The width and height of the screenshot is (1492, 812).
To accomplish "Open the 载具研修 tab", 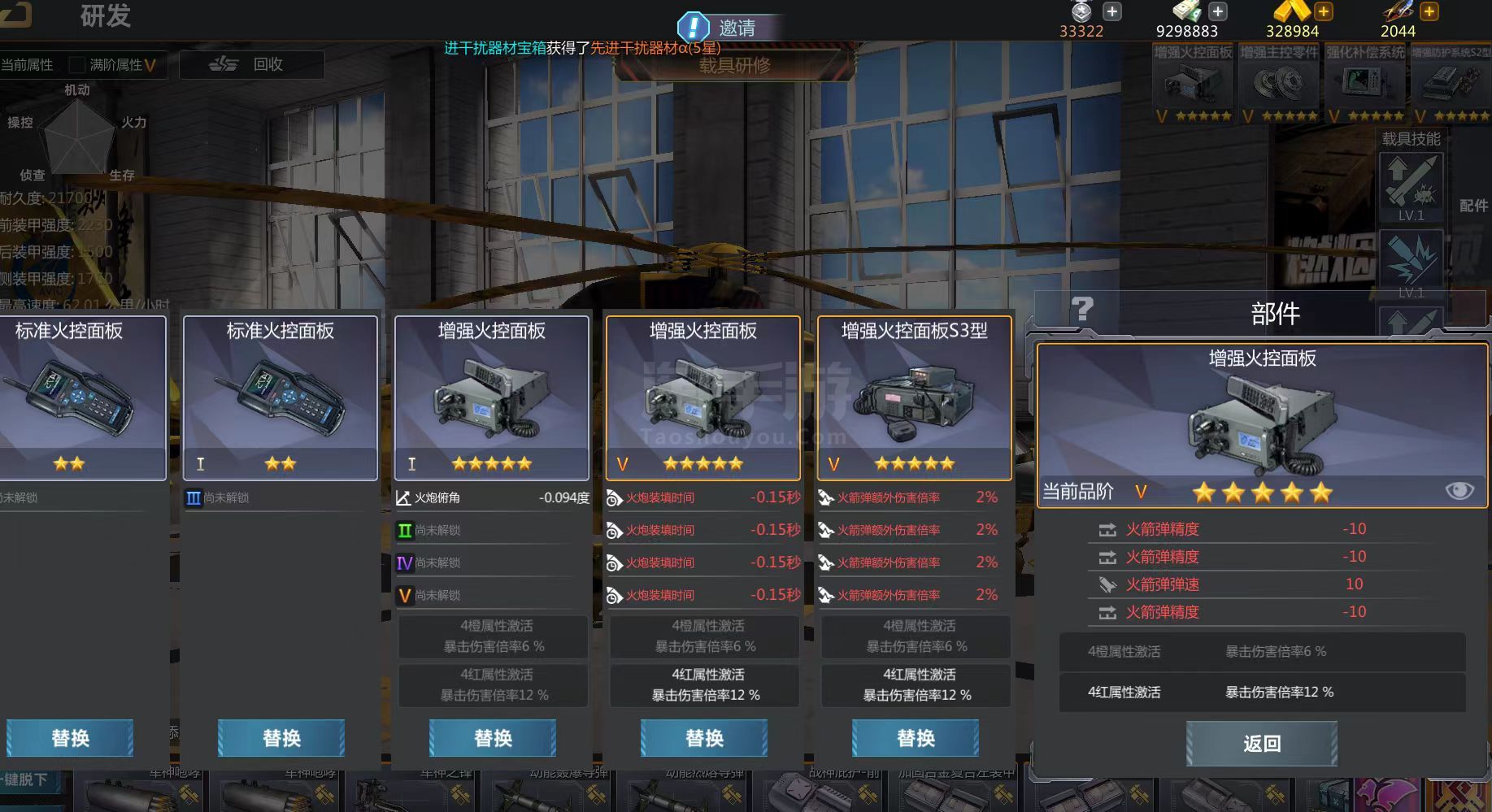I will 734,65.
